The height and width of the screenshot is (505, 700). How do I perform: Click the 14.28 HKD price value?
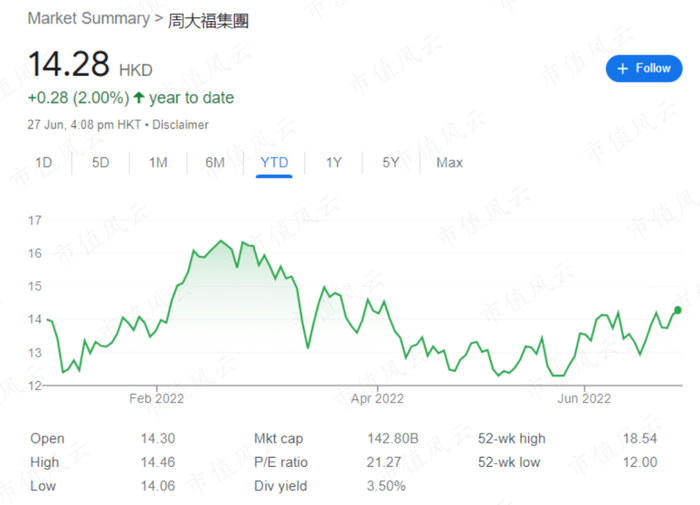click(68, 65)
